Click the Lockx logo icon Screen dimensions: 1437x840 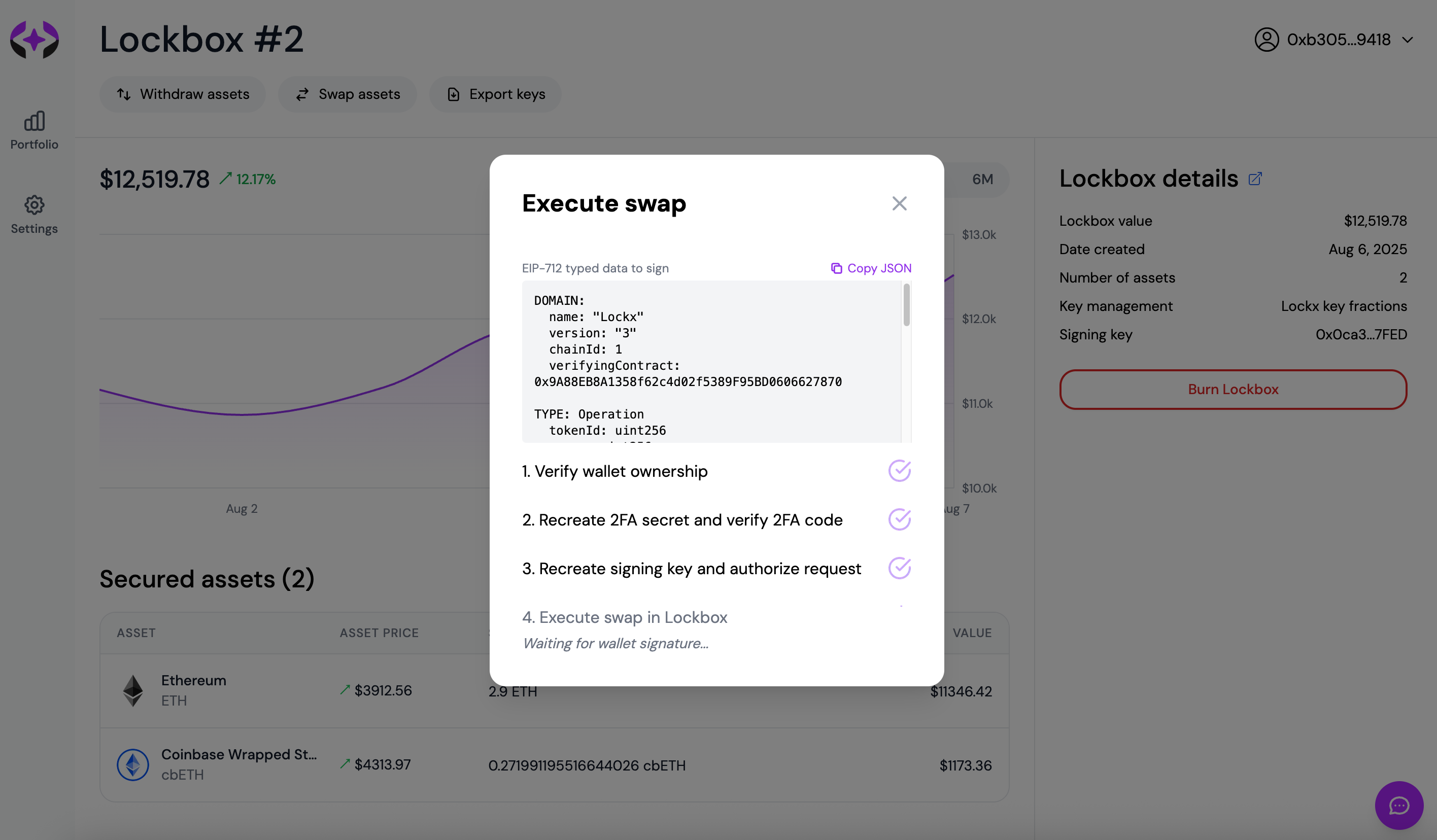pyautogui.click(x=34, y=40)
